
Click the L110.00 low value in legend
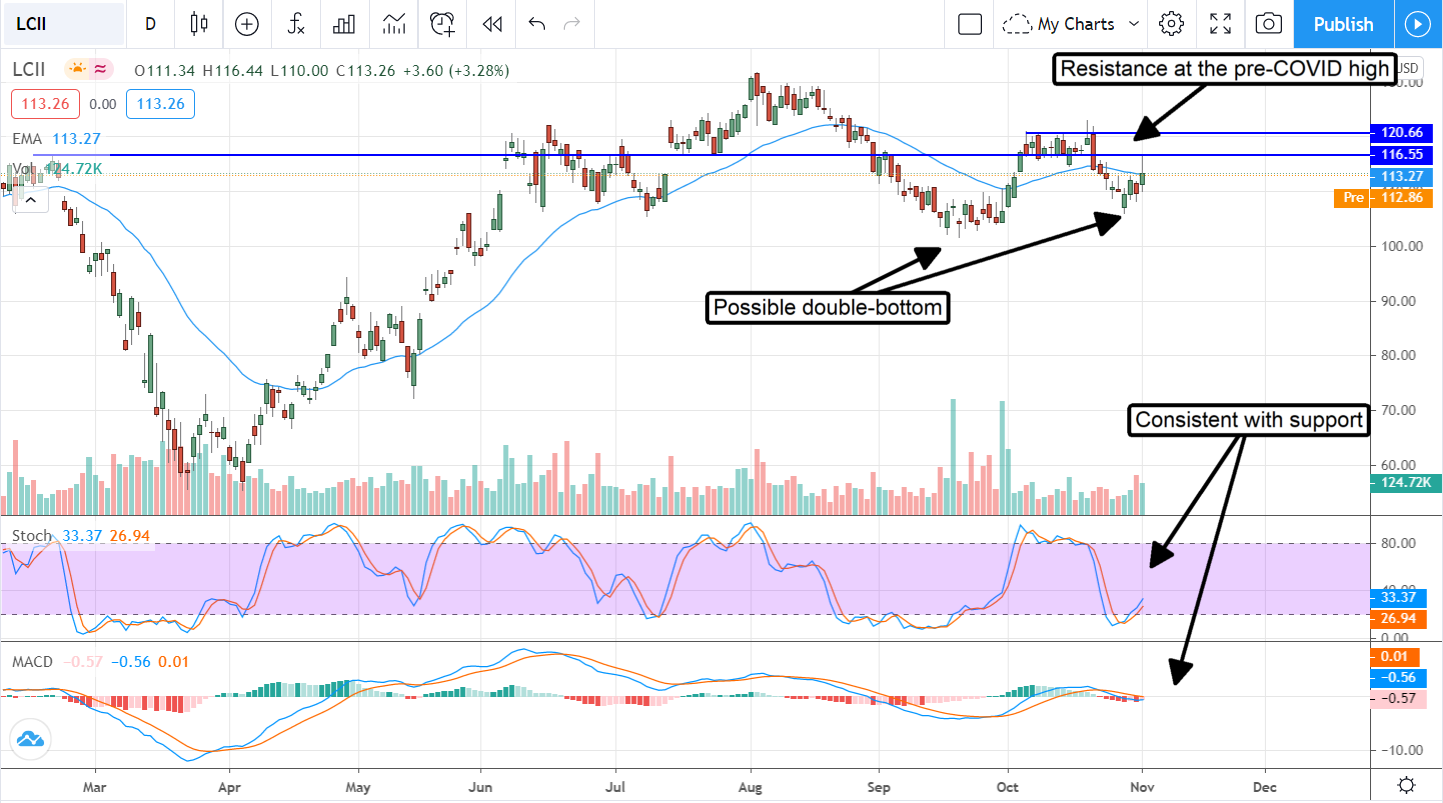299,70
